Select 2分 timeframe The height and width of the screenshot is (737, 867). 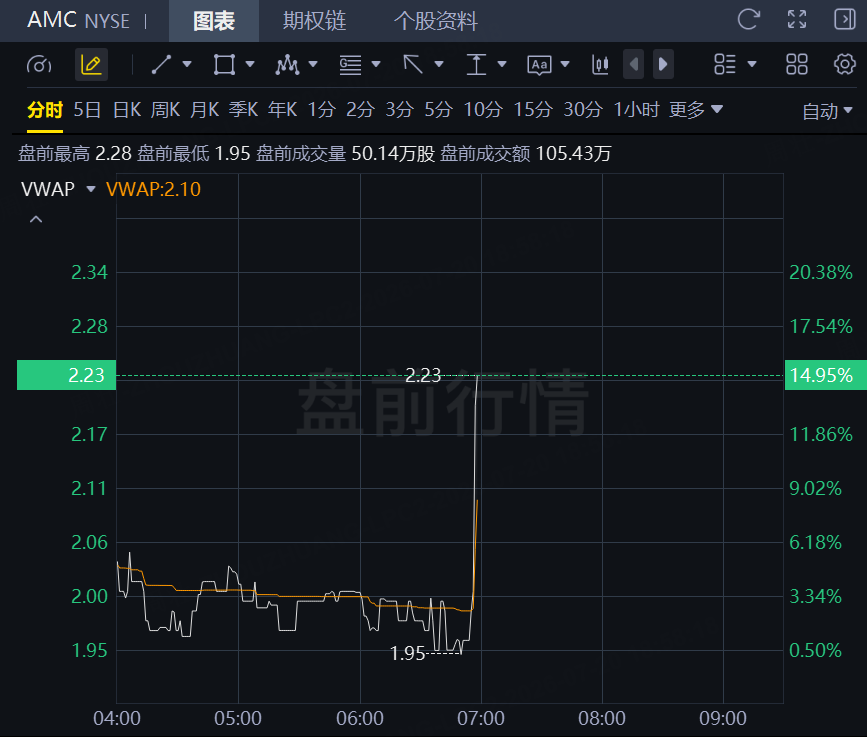[361, 109]
